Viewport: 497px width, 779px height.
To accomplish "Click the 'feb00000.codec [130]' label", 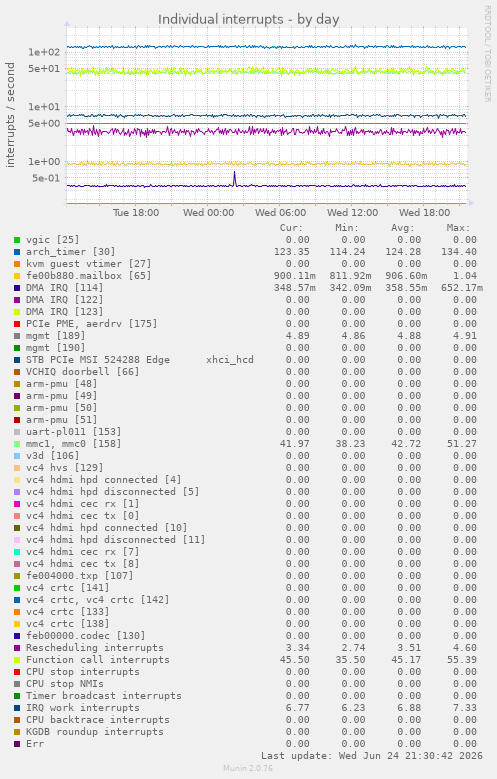I will click(85, 635).
